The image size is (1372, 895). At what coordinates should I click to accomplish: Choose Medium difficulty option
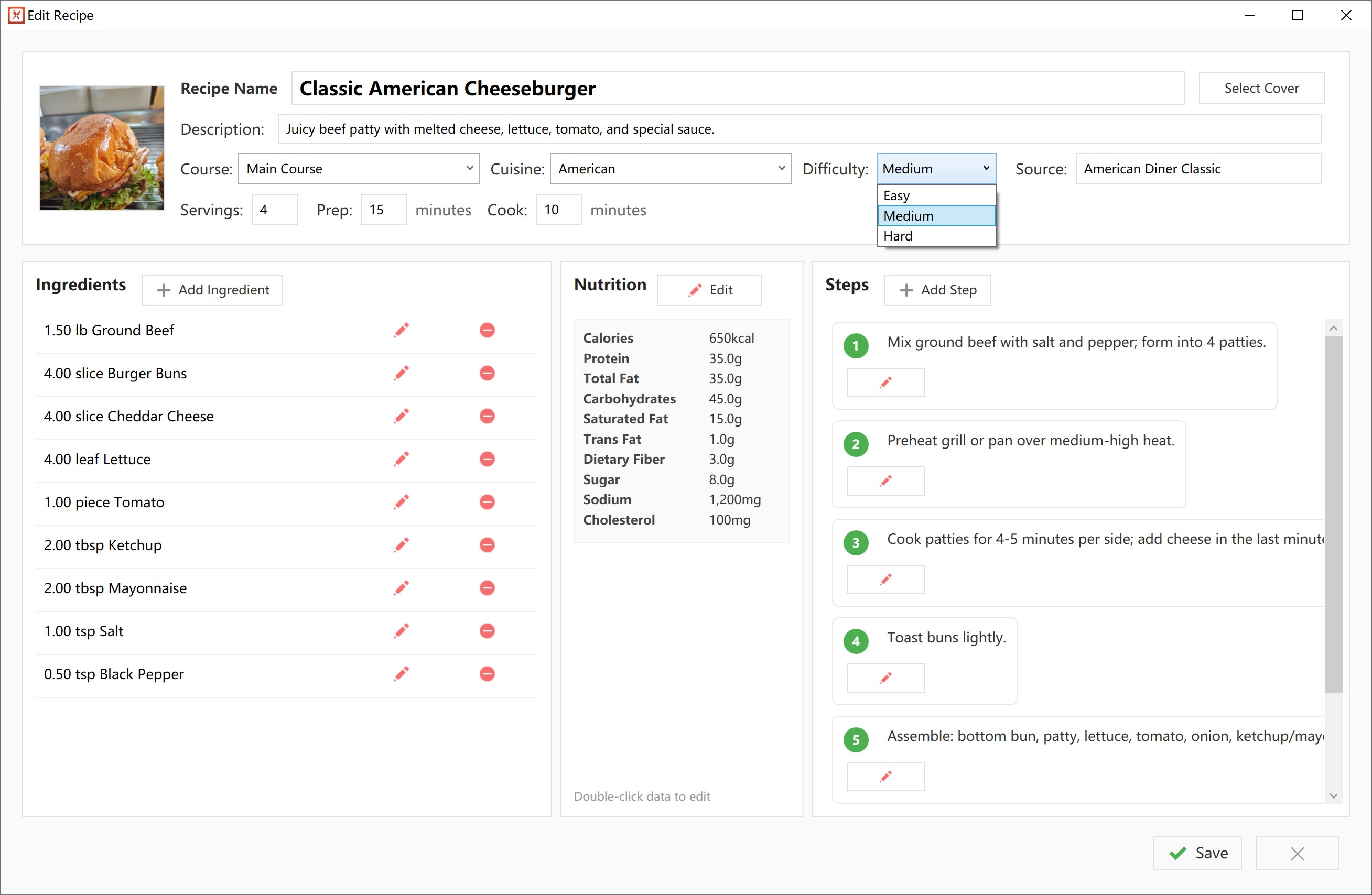pyautogui.click(x=936, y=216)
